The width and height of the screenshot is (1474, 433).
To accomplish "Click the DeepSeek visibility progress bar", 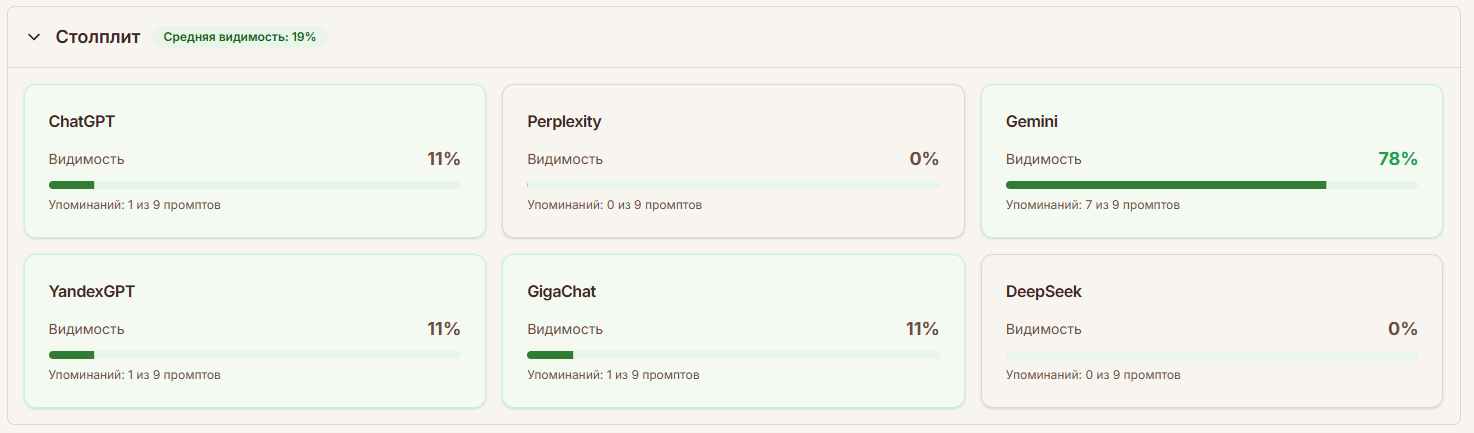I will (1211, 355).
